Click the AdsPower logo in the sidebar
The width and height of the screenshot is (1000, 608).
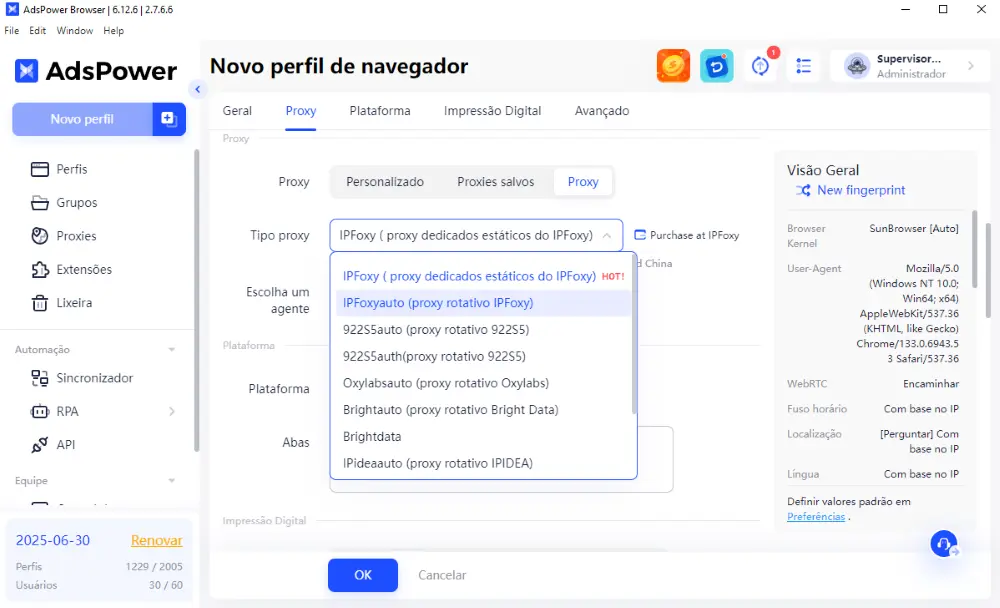95,71
